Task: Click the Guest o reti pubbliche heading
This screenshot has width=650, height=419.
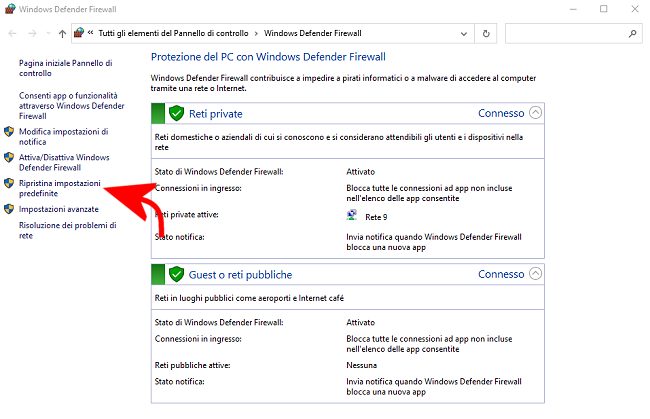Action: point(240,274)
